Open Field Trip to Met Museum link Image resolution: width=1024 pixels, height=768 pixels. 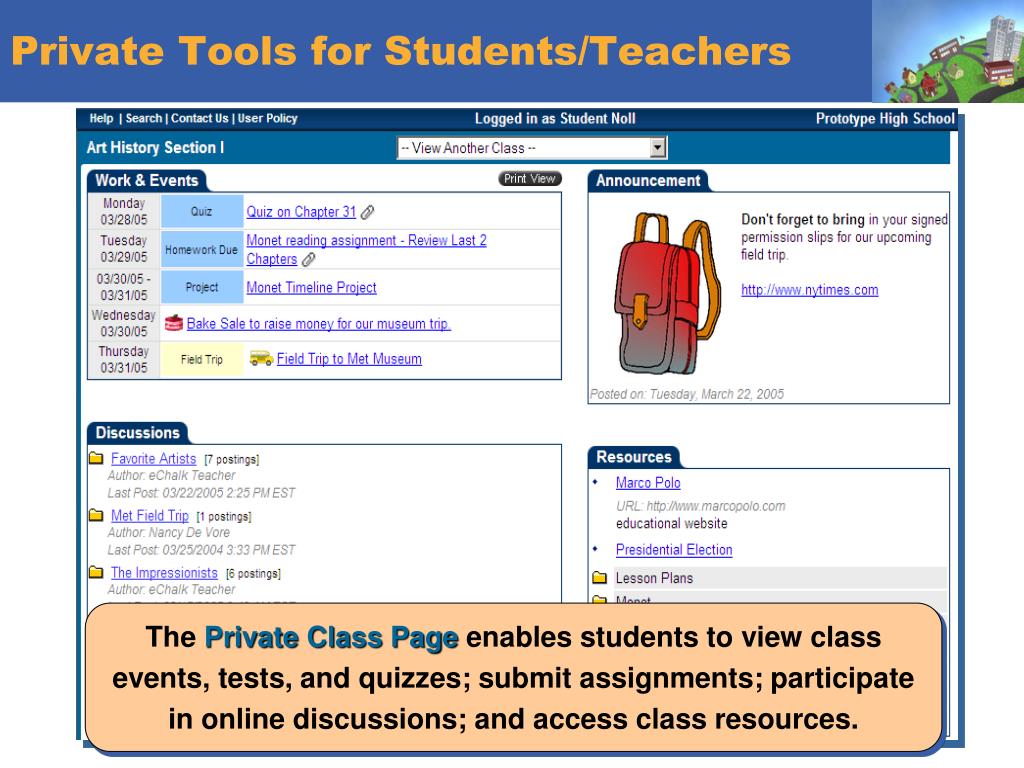click(x=349, y=359)
